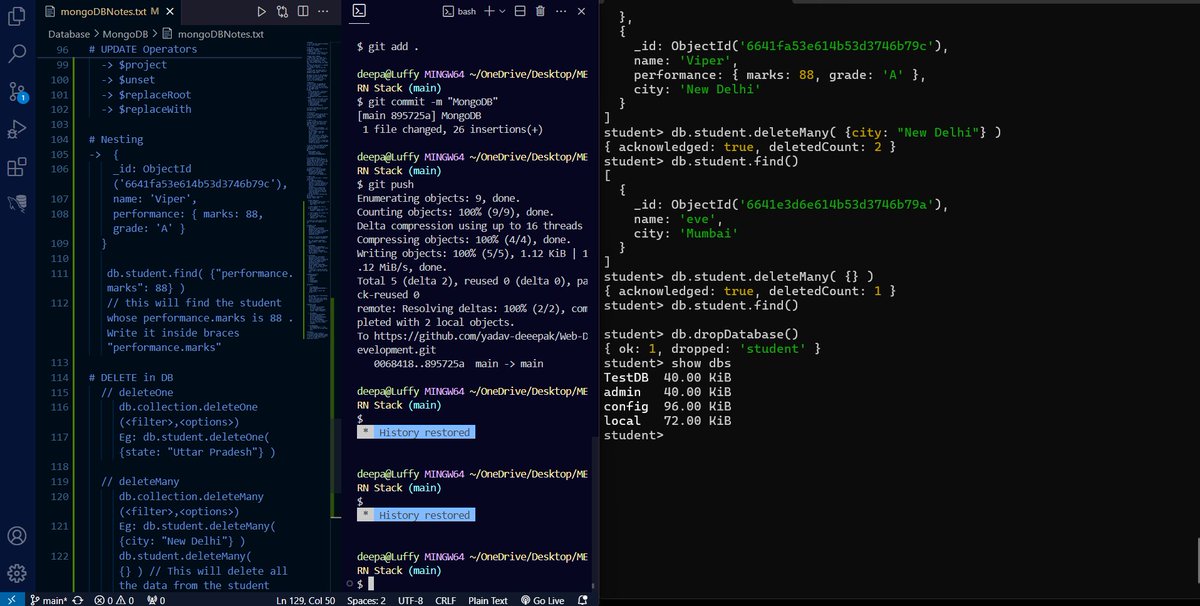Close the mongoDBNotes.txt tab
The height and width of the screenshot is (606, 1200).
tap(170, 11)
